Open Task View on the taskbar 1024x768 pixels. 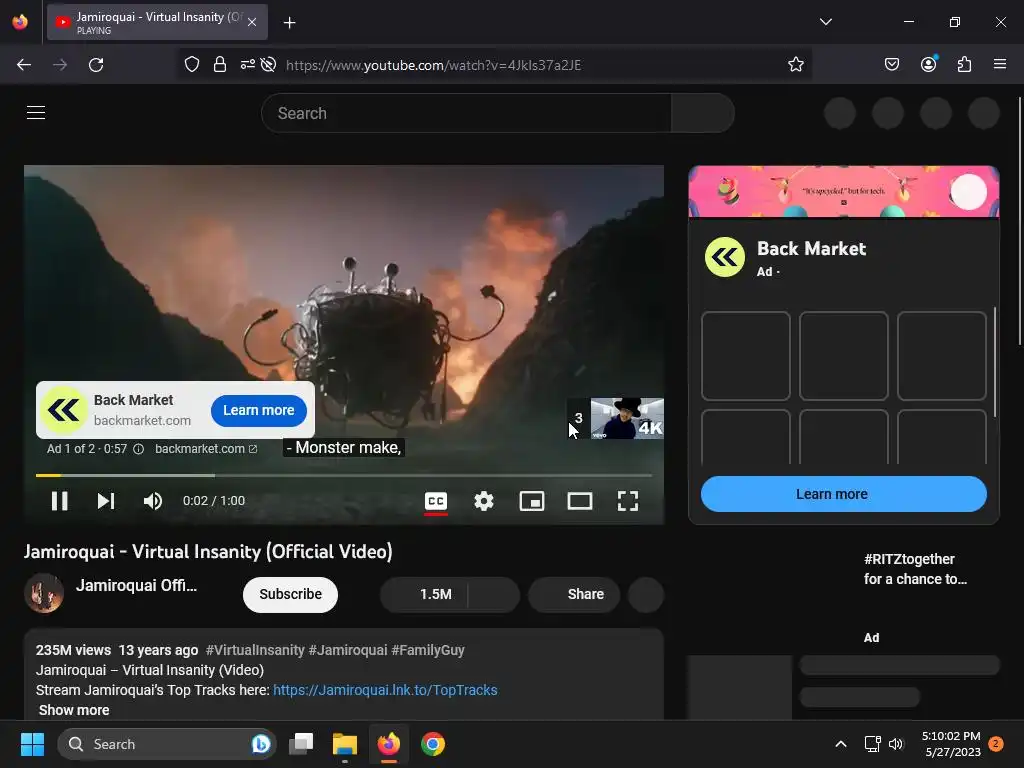point(301,744)
